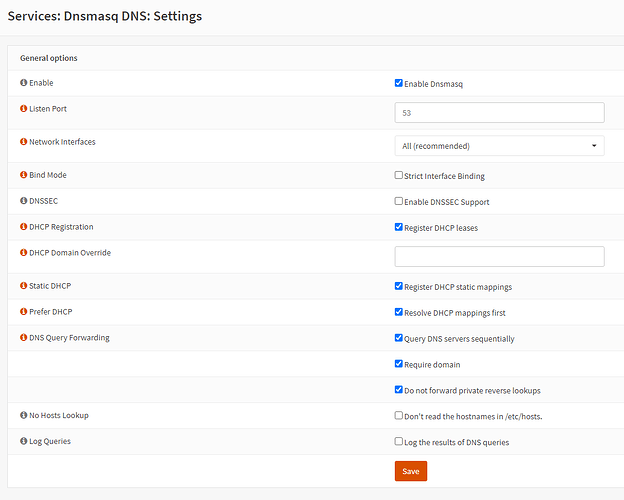The image size is (624, 500).
Task: Open the Network Interfaces dropdown
Action: pyautogui.click(x=499, y=146)
